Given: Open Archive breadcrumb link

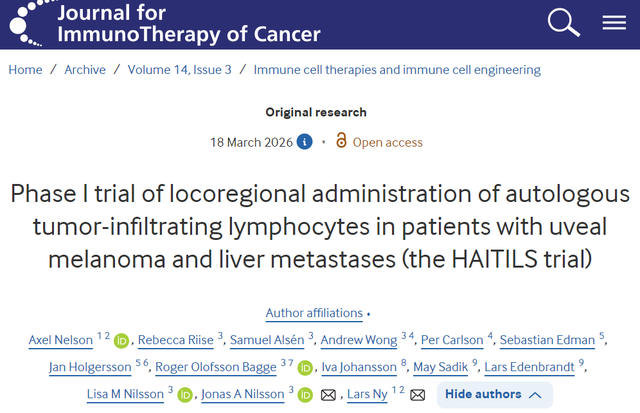Looking at the screenshot, I should click(84, 70).
